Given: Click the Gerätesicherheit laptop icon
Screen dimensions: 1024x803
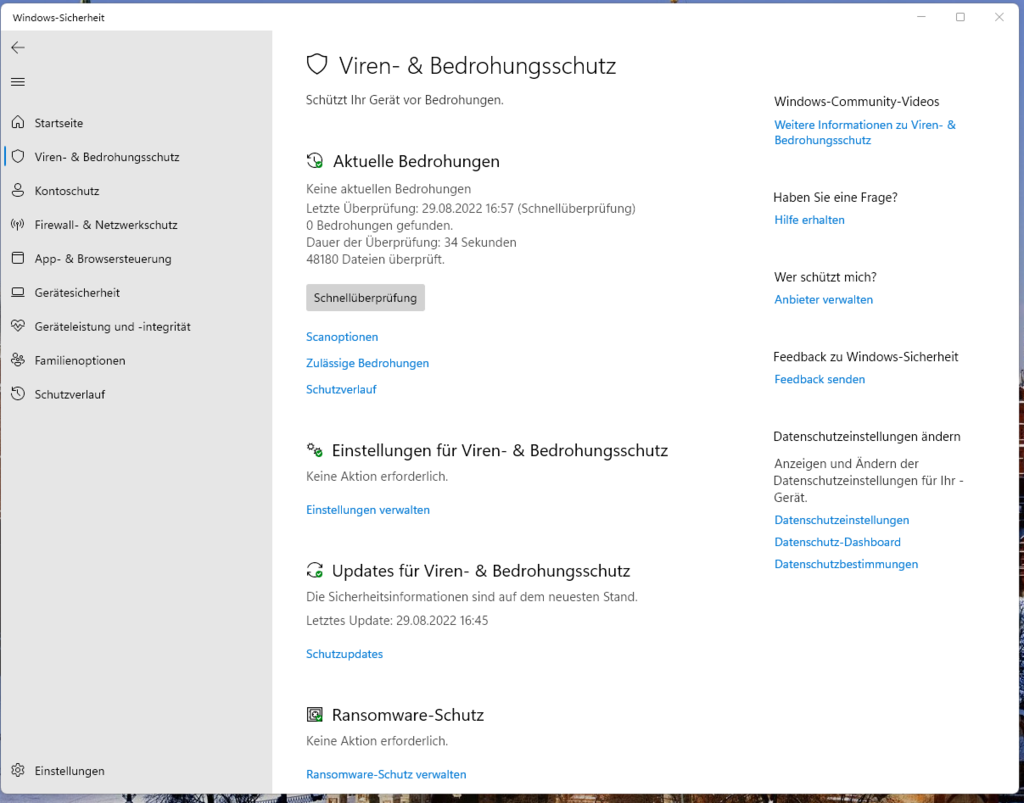Looking at the screenshot, I should point(18,292).
